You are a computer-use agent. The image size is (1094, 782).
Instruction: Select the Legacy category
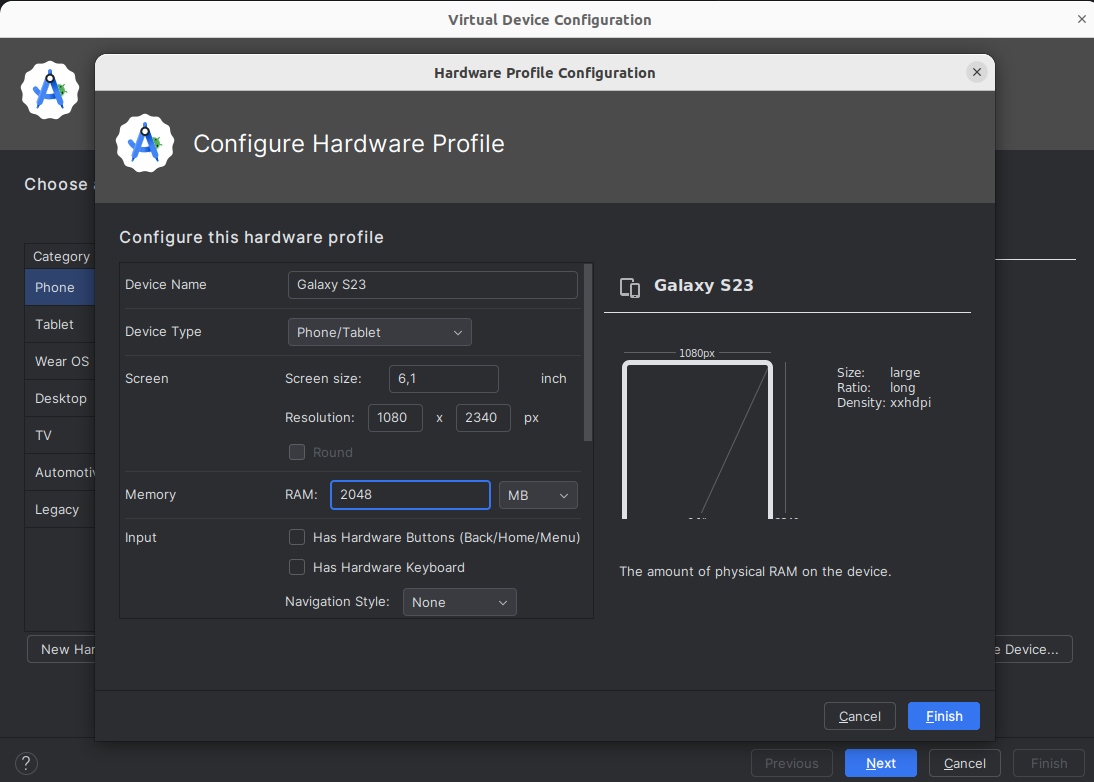(59, 509)
